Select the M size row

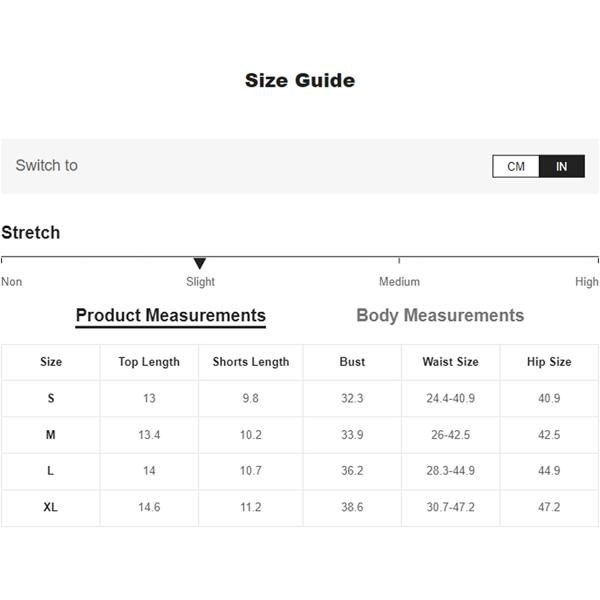click(x=300, y=435)
